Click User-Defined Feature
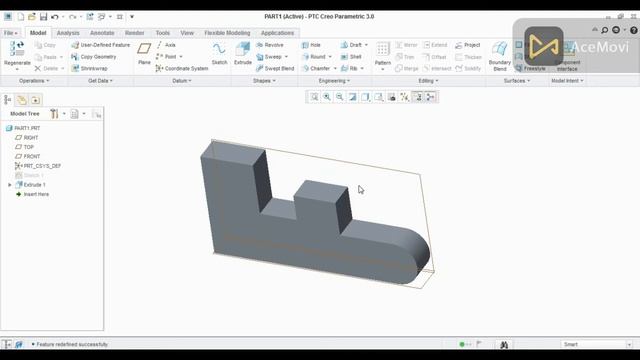The height and width of the screenshot is (360, 640). coord(101,45)
